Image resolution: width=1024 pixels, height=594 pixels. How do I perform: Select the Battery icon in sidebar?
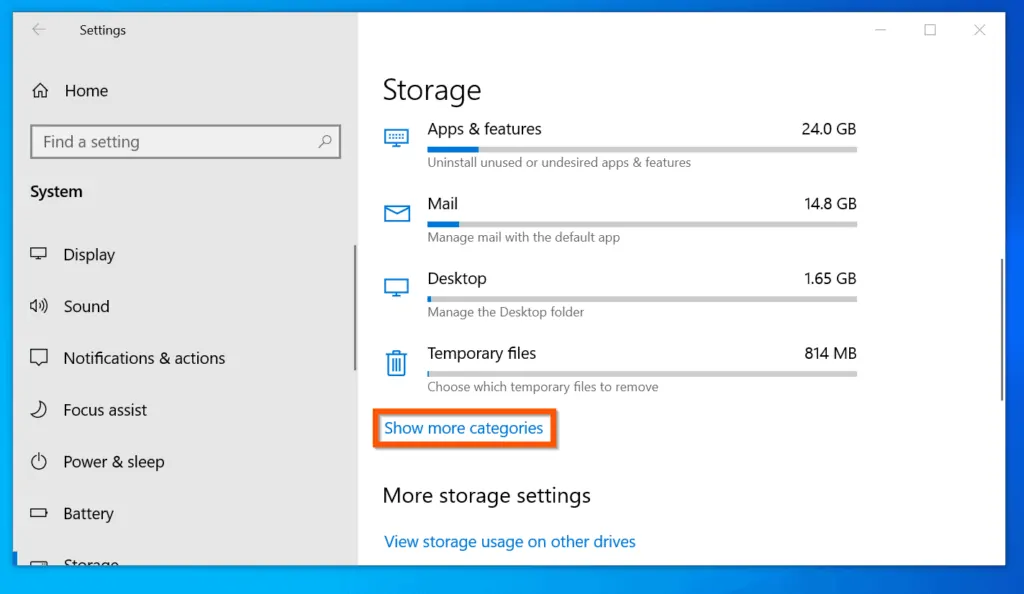point(38,513)
